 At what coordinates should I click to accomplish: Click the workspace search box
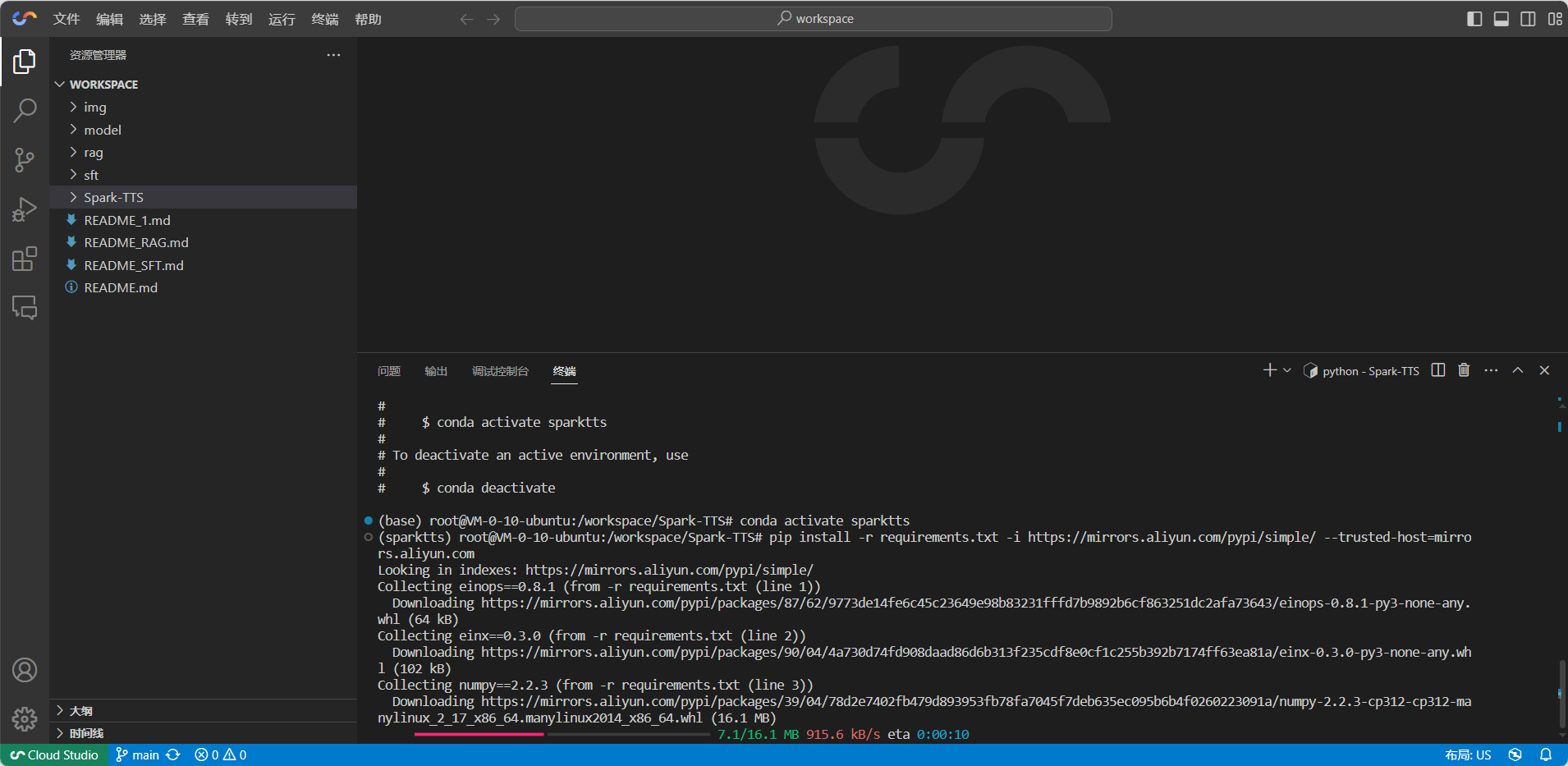point(813,19)
